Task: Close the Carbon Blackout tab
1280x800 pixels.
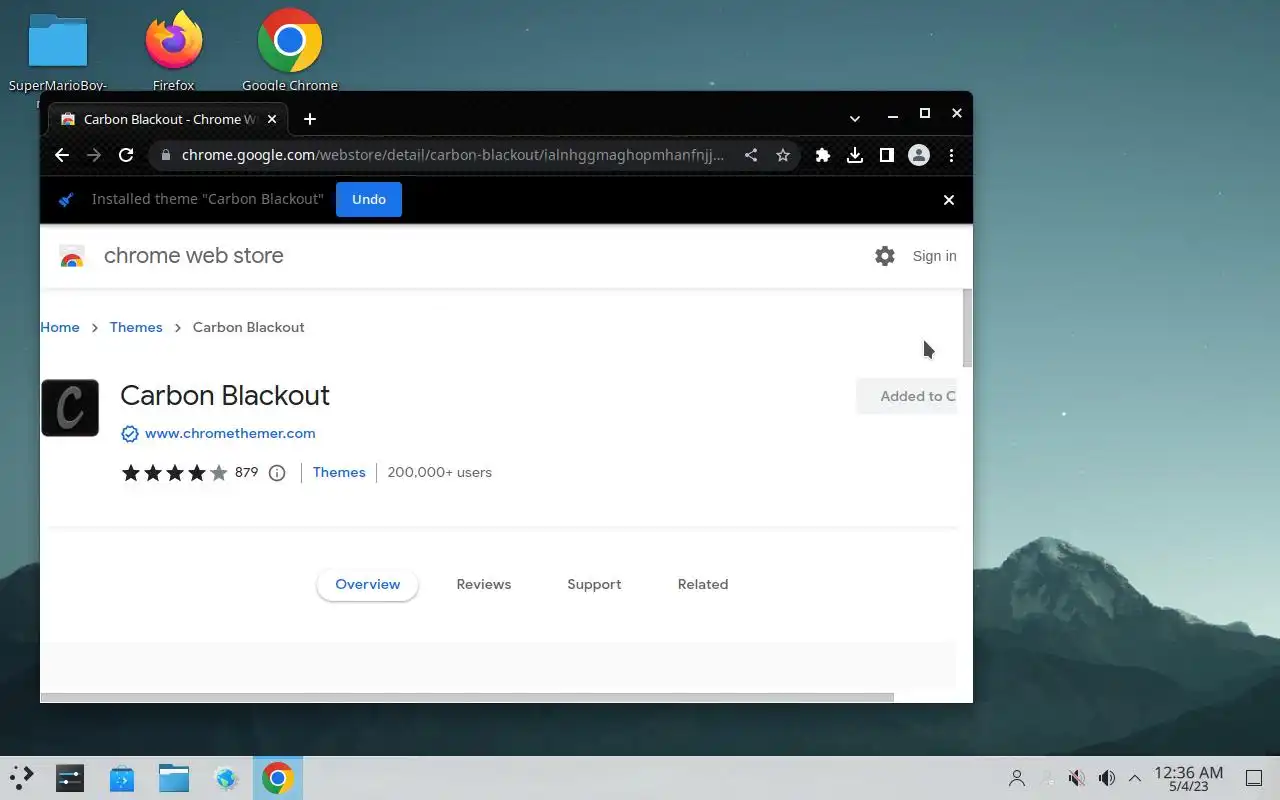Action: tap(272, 119)
